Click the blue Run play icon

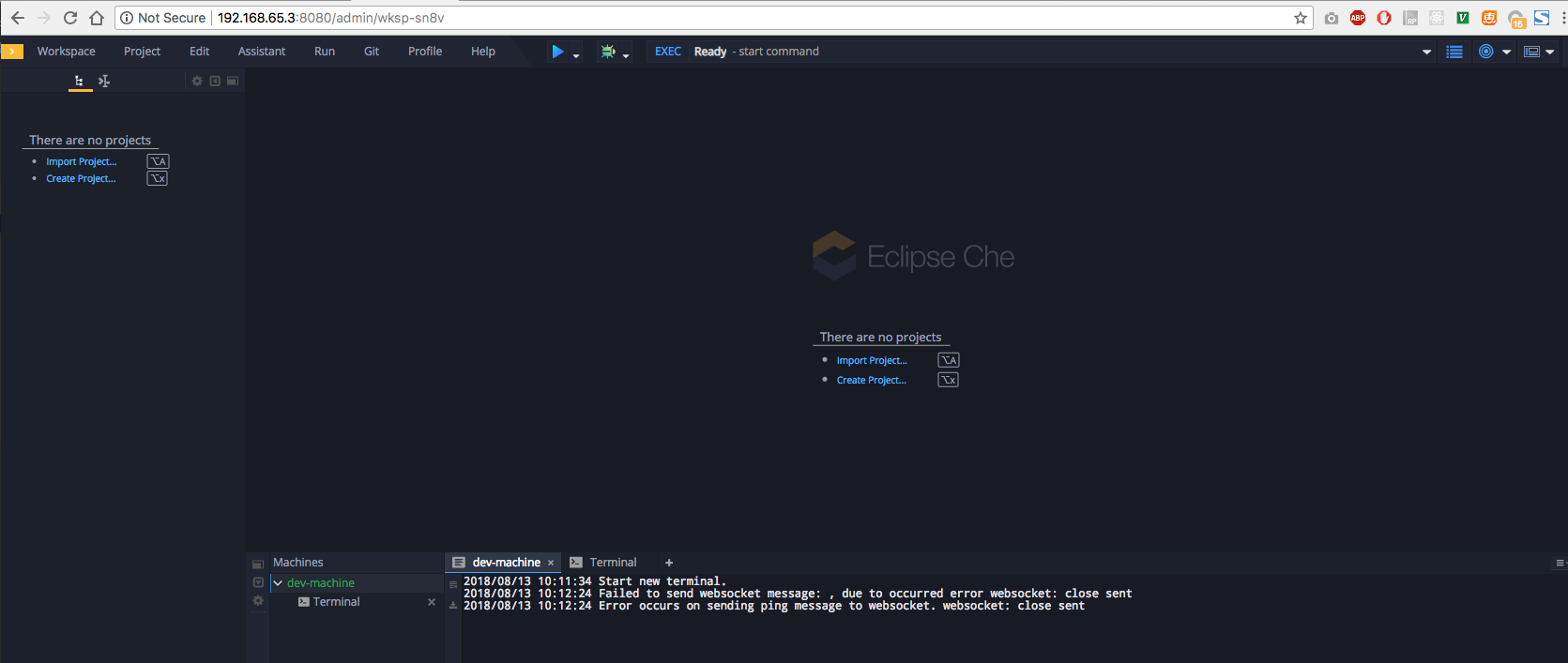[x=558, y=52]
